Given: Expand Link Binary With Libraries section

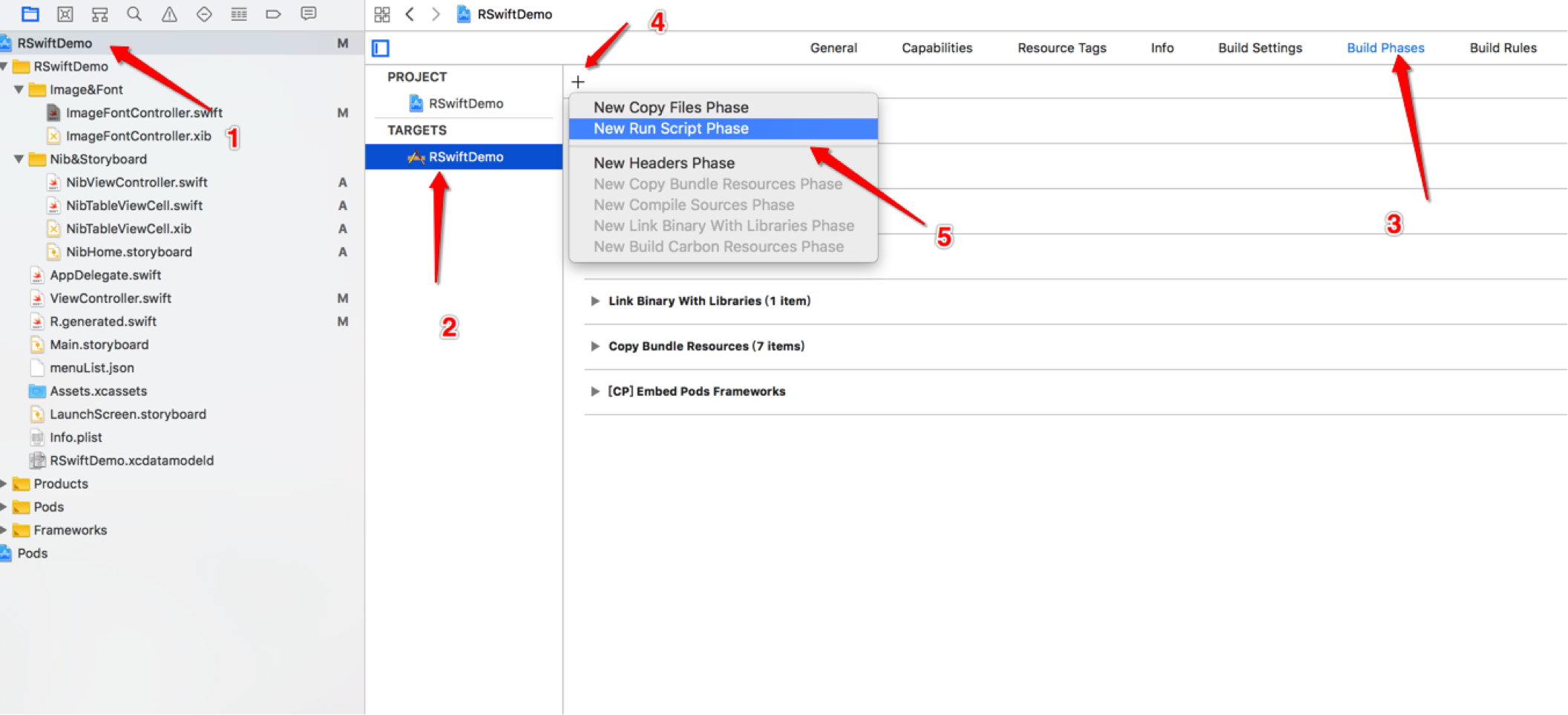Looking at the screenshot, I should [x=595, y=301].
